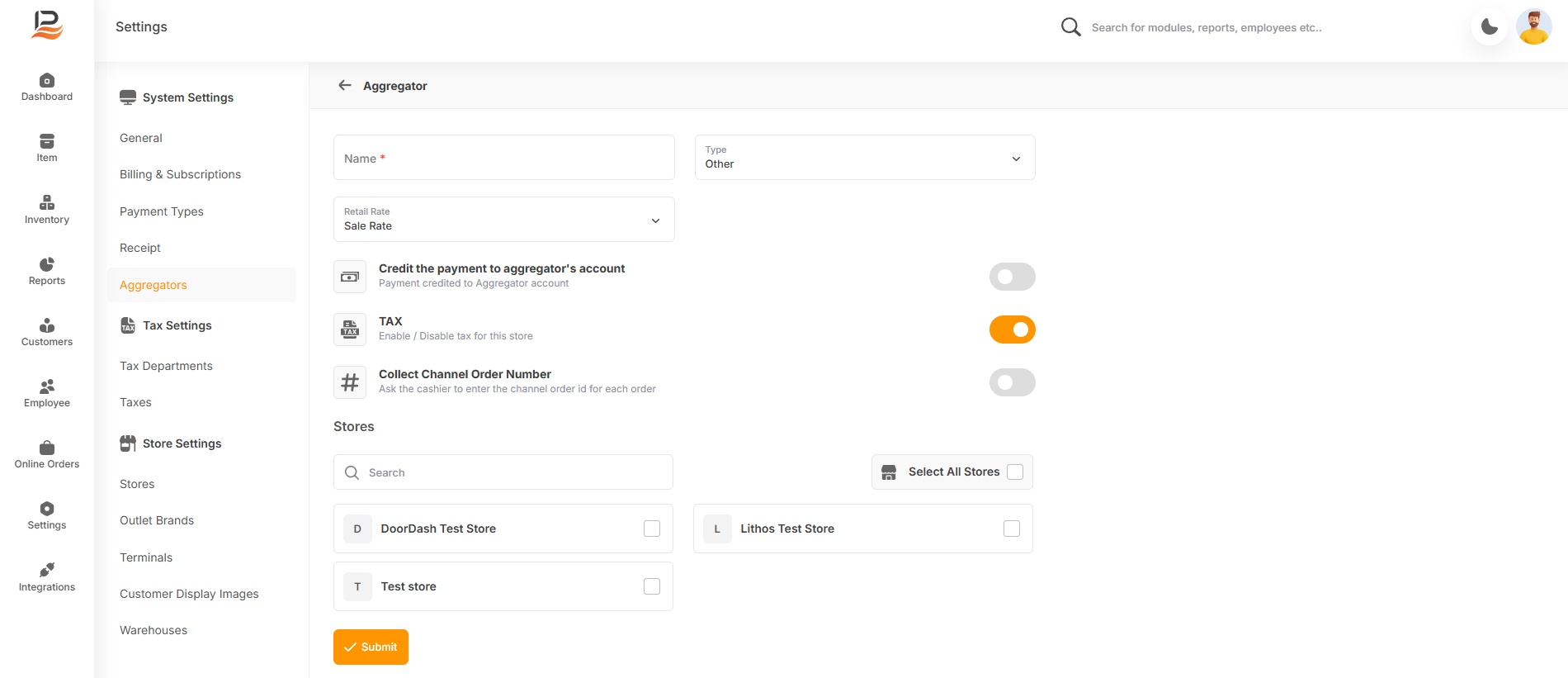Open the Dashboard from sidebar icon
This screenshot has height=678, width=1568.
[47, 81]
